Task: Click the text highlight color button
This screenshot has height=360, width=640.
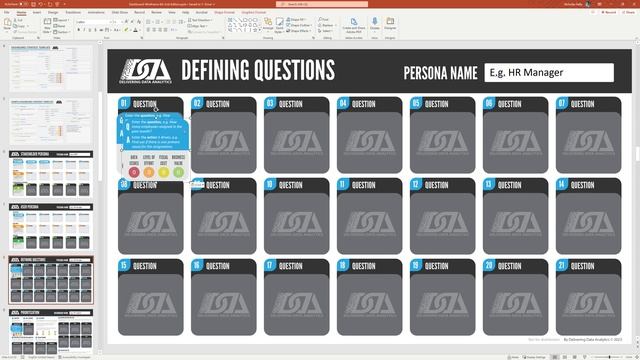Action: pyautogui.click(x=127, y=30)
